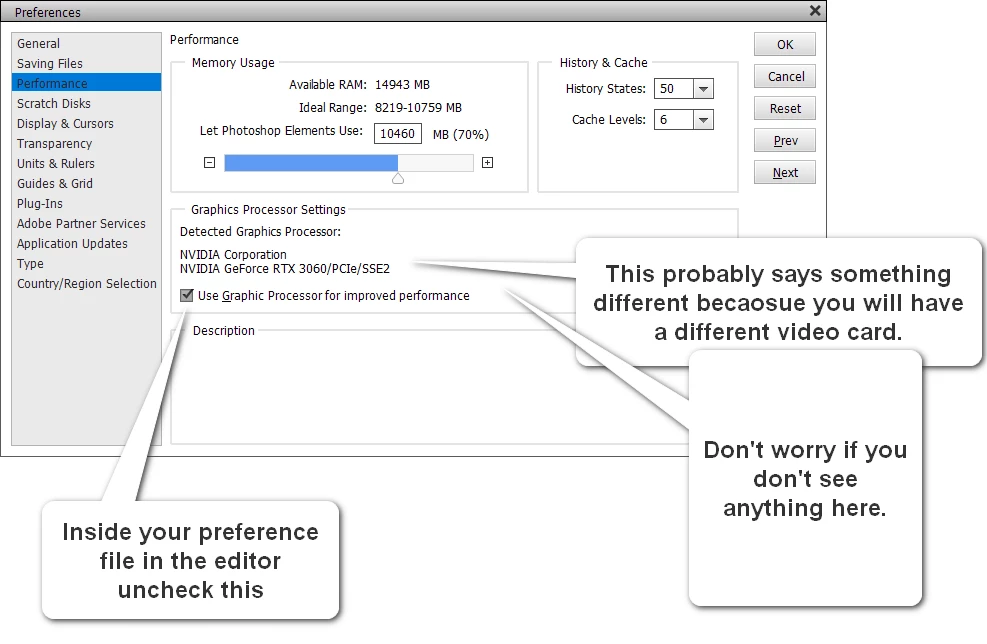987x644 pixels.
Task: Open Country/Region Selection preferences
Action: point(86,283)
